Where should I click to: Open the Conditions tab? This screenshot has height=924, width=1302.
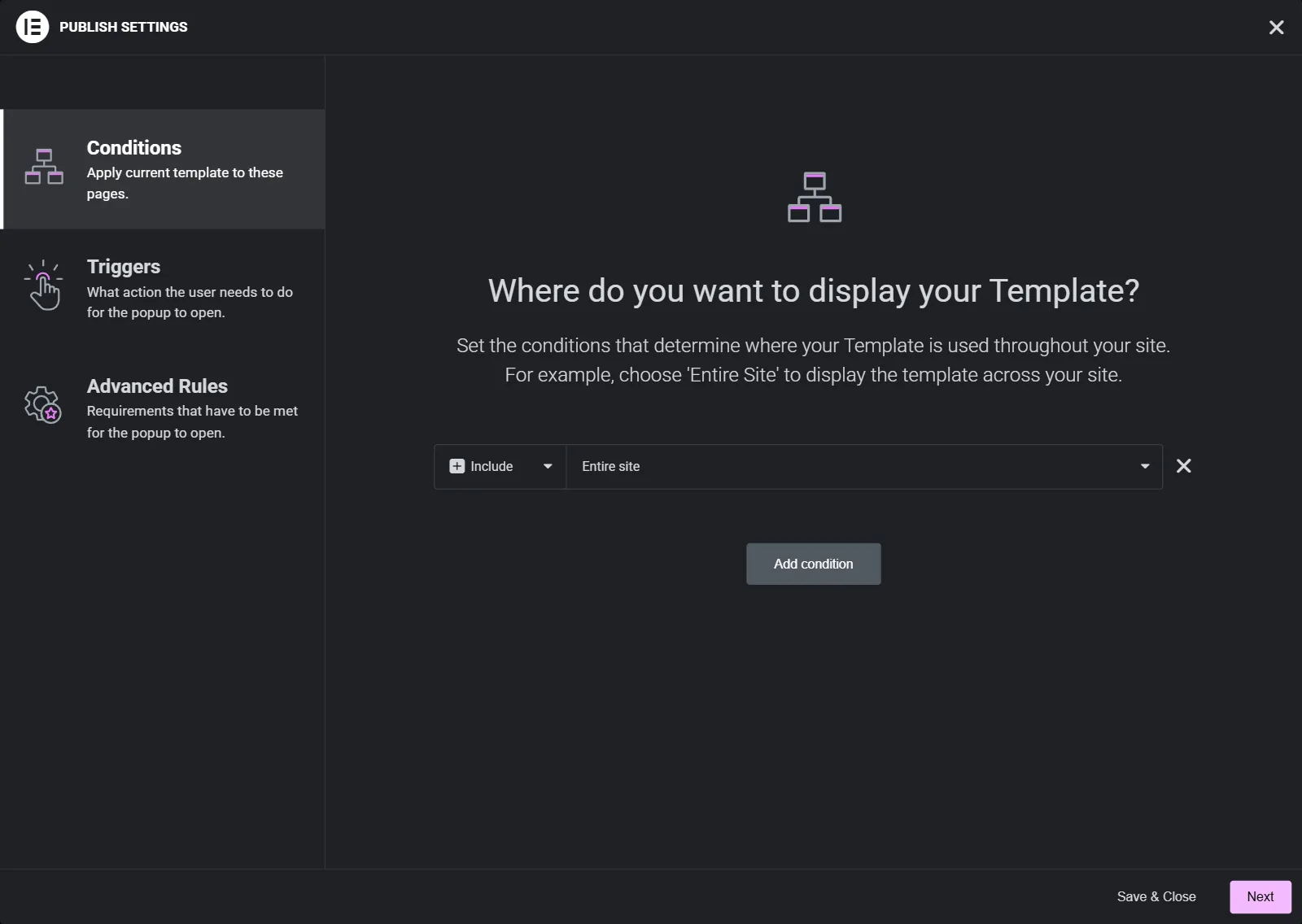coord(163,169)
